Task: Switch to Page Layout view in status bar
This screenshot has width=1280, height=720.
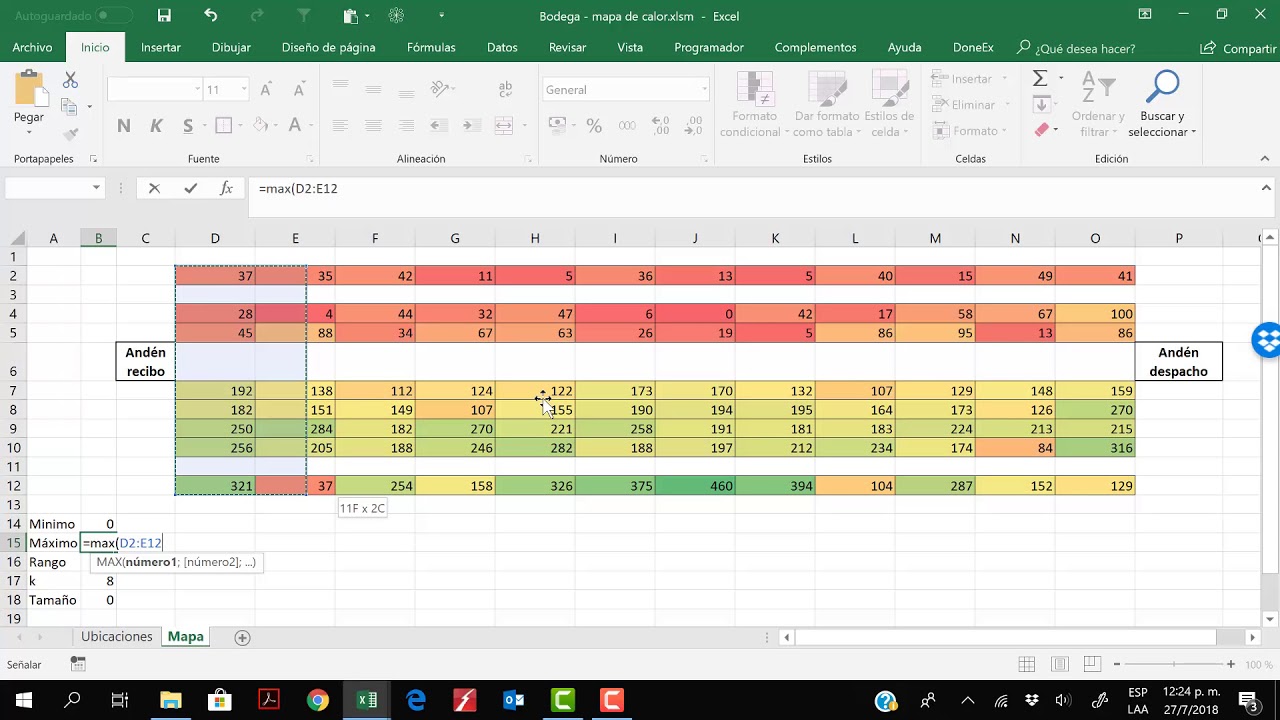Action: coord(1061,664)
